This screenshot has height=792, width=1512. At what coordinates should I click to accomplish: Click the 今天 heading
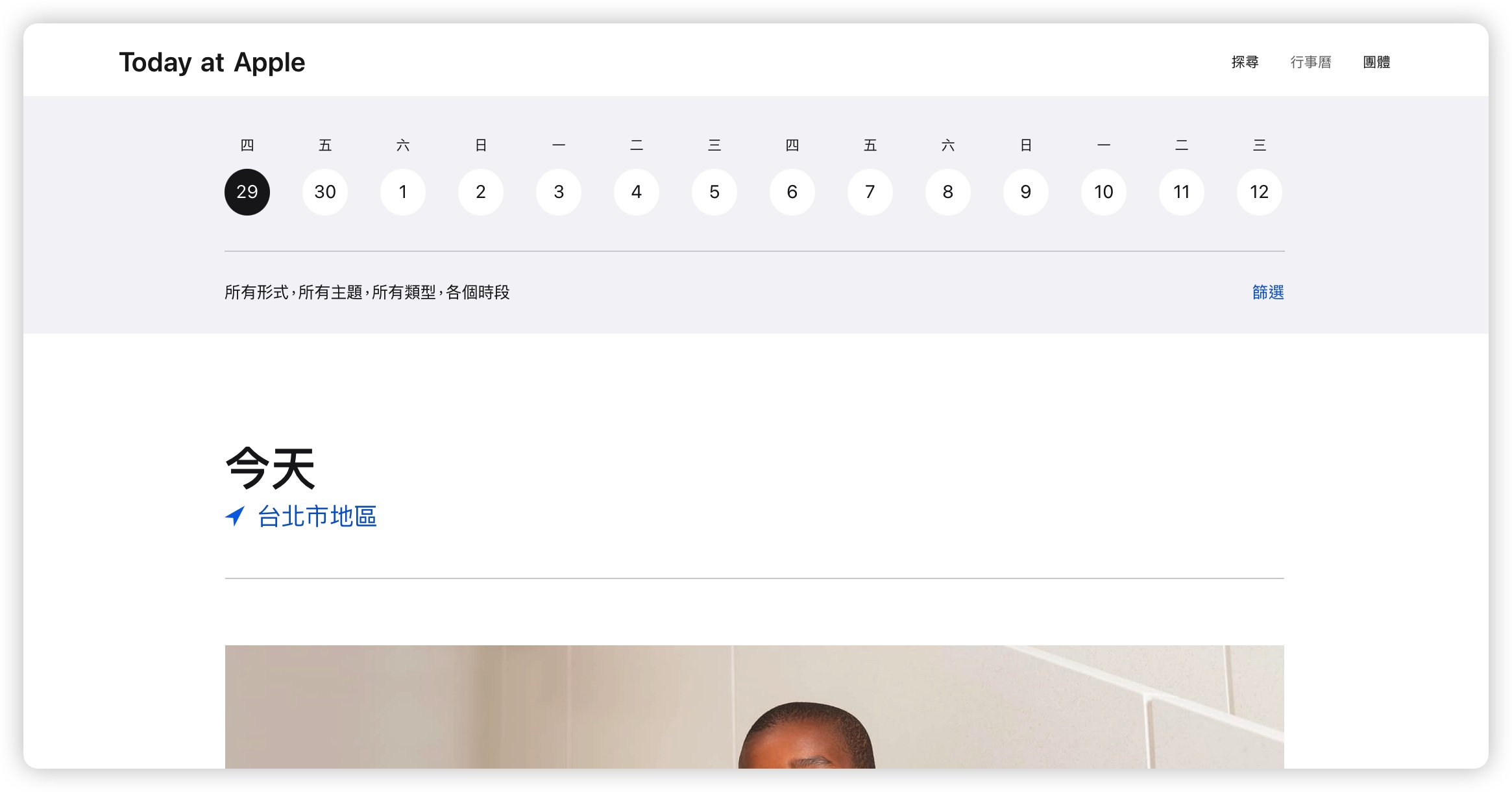pyautogui.click(x=271, y=468)
